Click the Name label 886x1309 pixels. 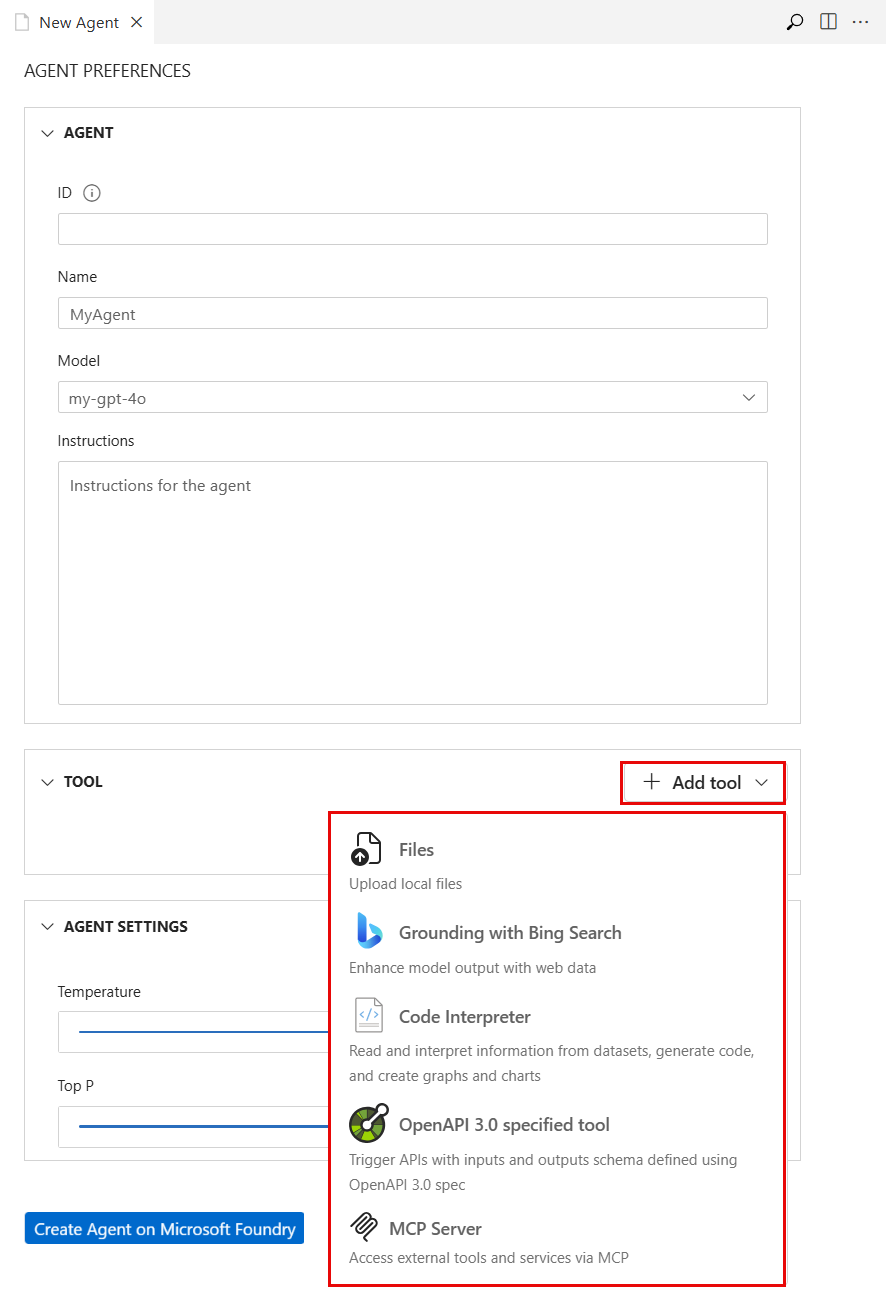(x=77, y=276)
